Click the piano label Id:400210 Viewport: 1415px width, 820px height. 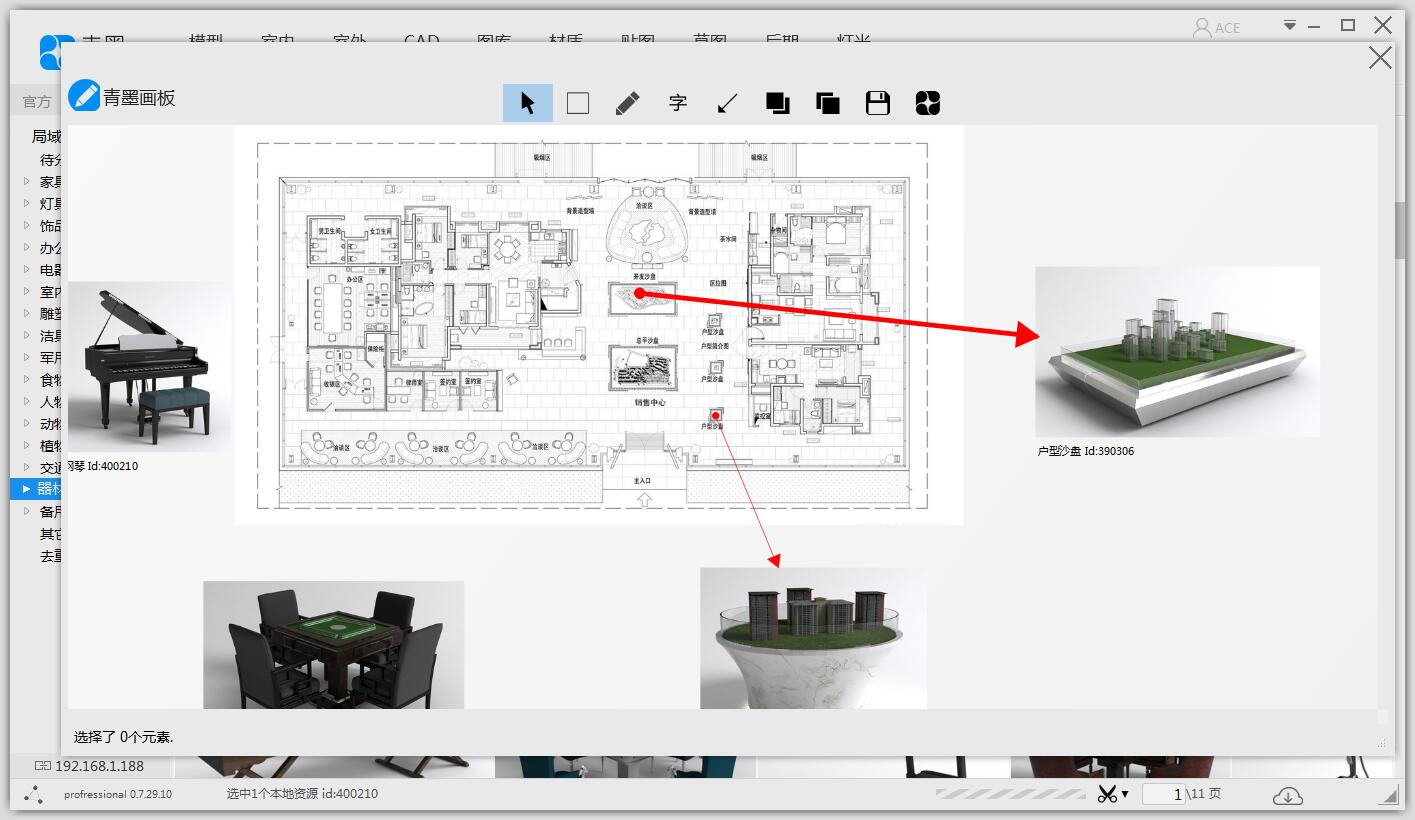point(103,466)
